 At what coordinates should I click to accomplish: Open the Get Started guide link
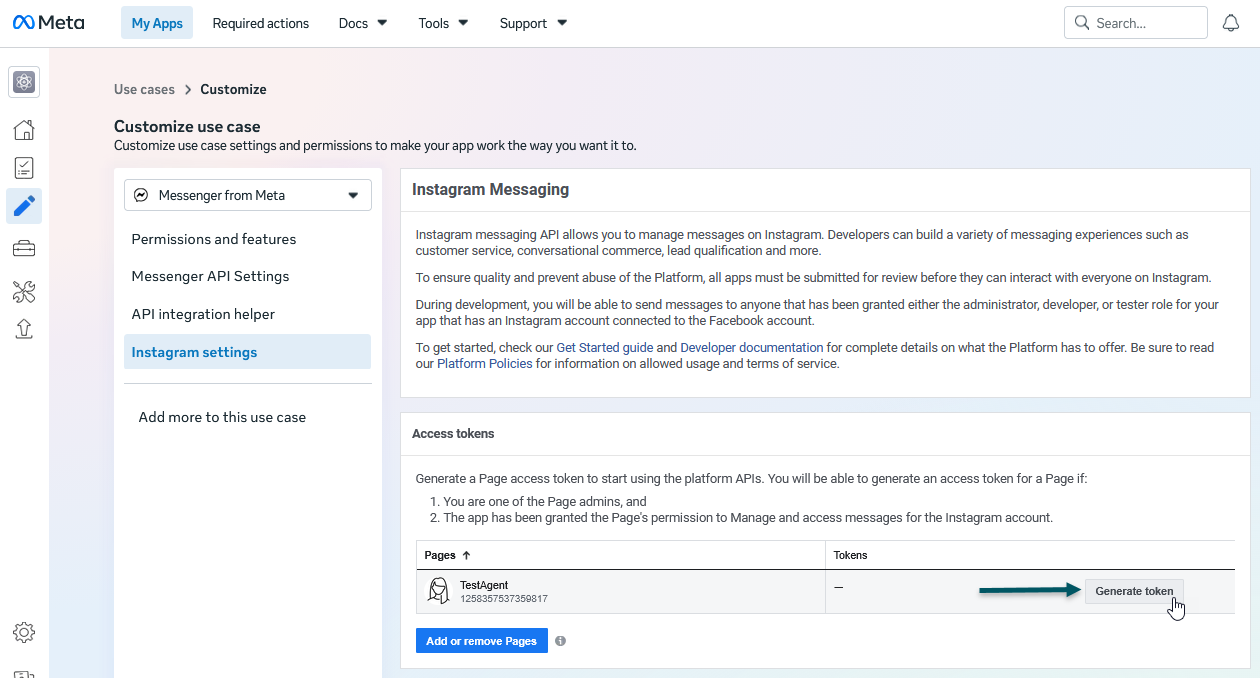coord(605,347)
